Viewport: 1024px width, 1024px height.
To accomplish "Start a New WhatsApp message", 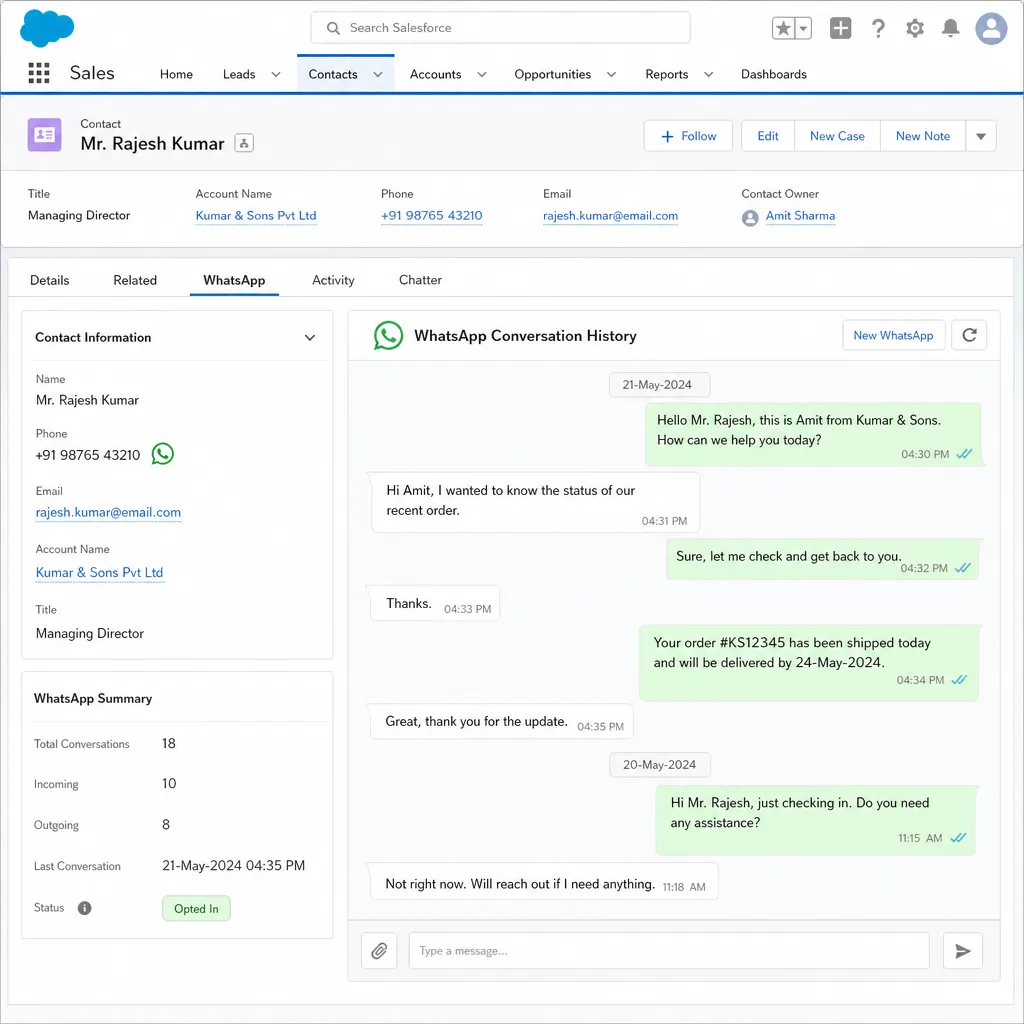I will coord(893,335).
